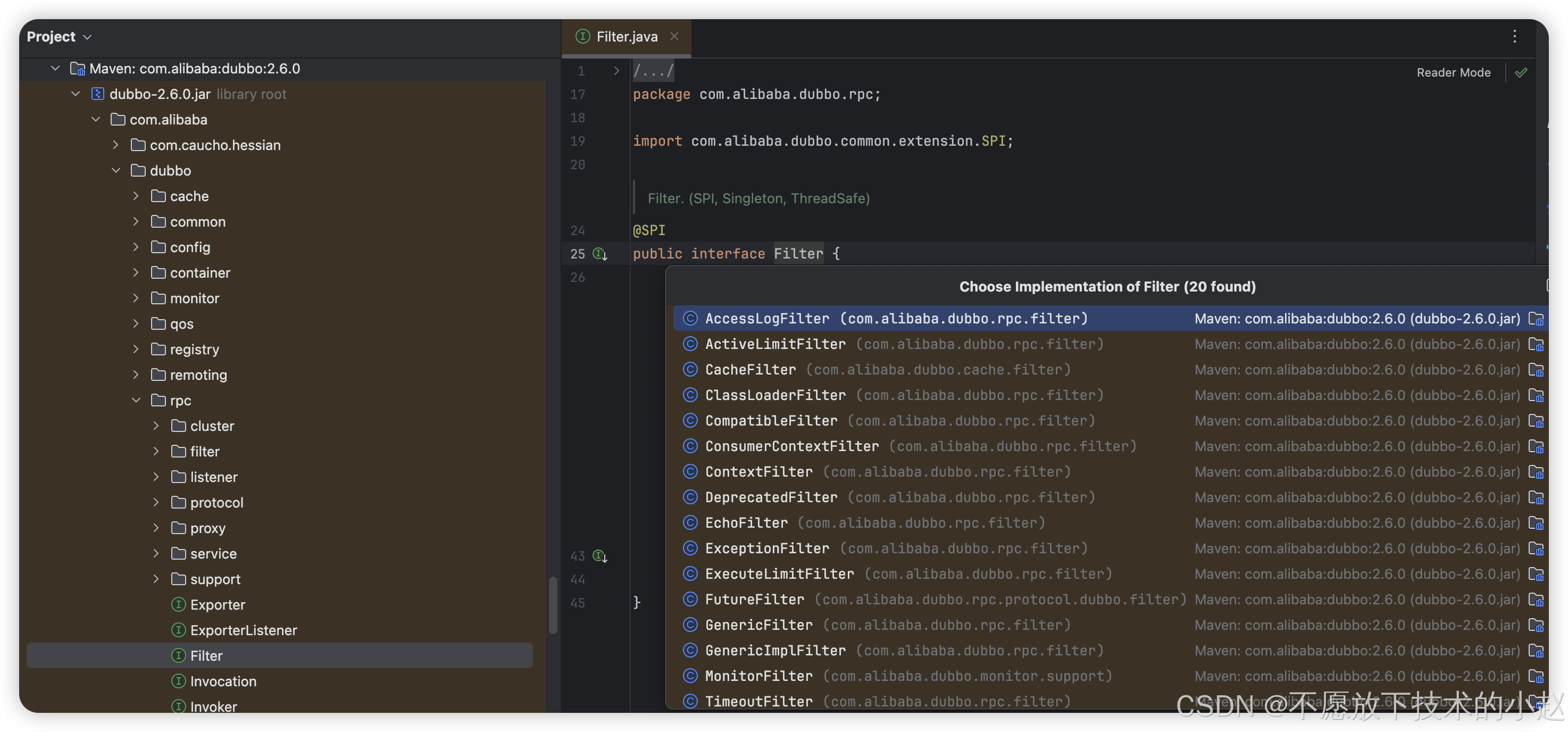The width and height of the screenshot is (1568, 732).
Task: Click the MonitorFilter class icon
Action: 690,676
